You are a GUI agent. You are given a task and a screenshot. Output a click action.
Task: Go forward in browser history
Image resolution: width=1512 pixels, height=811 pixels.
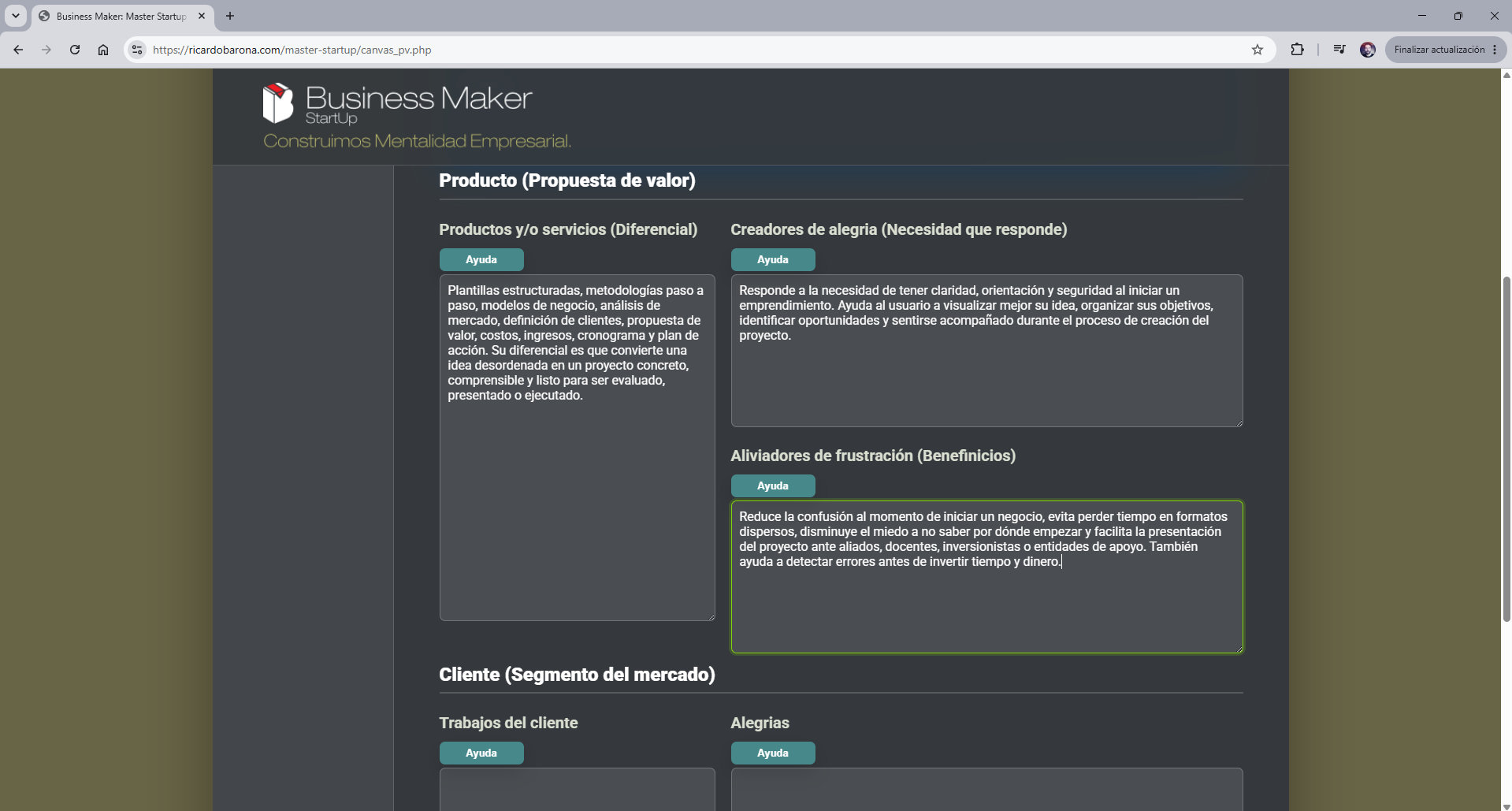[x=46, y=50]
